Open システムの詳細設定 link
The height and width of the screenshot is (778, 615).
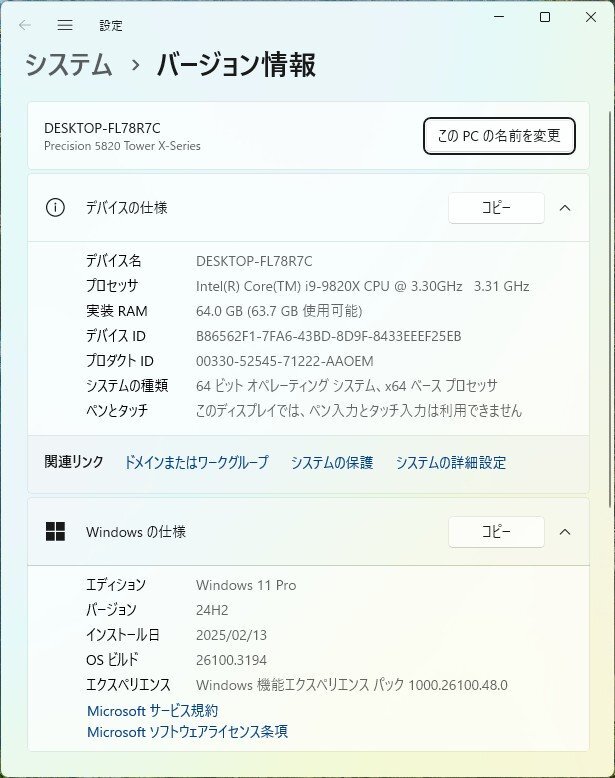coord(451,462)
